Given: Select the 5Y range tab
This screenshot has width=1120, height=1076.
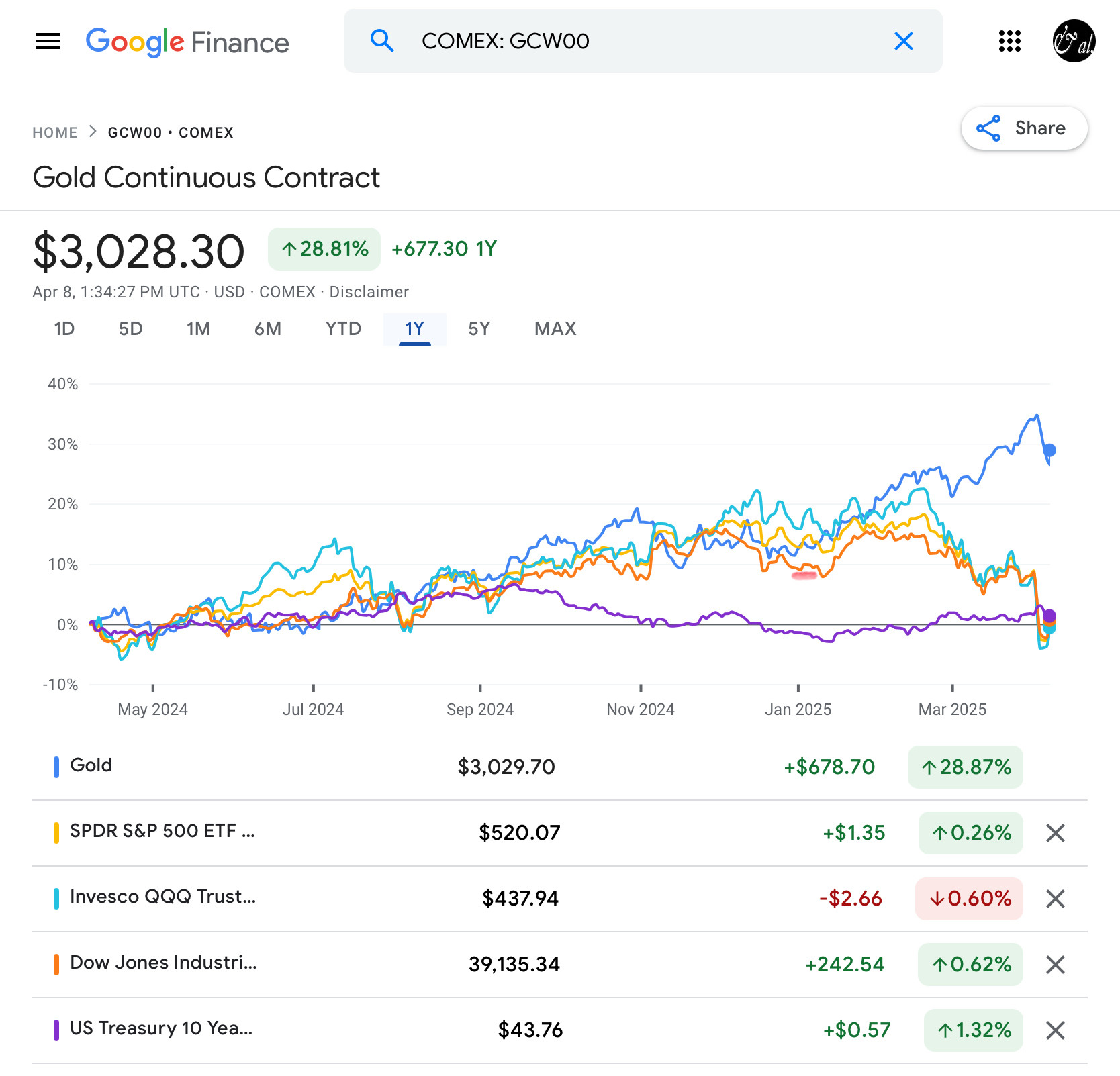Looking at the screenshot, I should coord(479,329).
